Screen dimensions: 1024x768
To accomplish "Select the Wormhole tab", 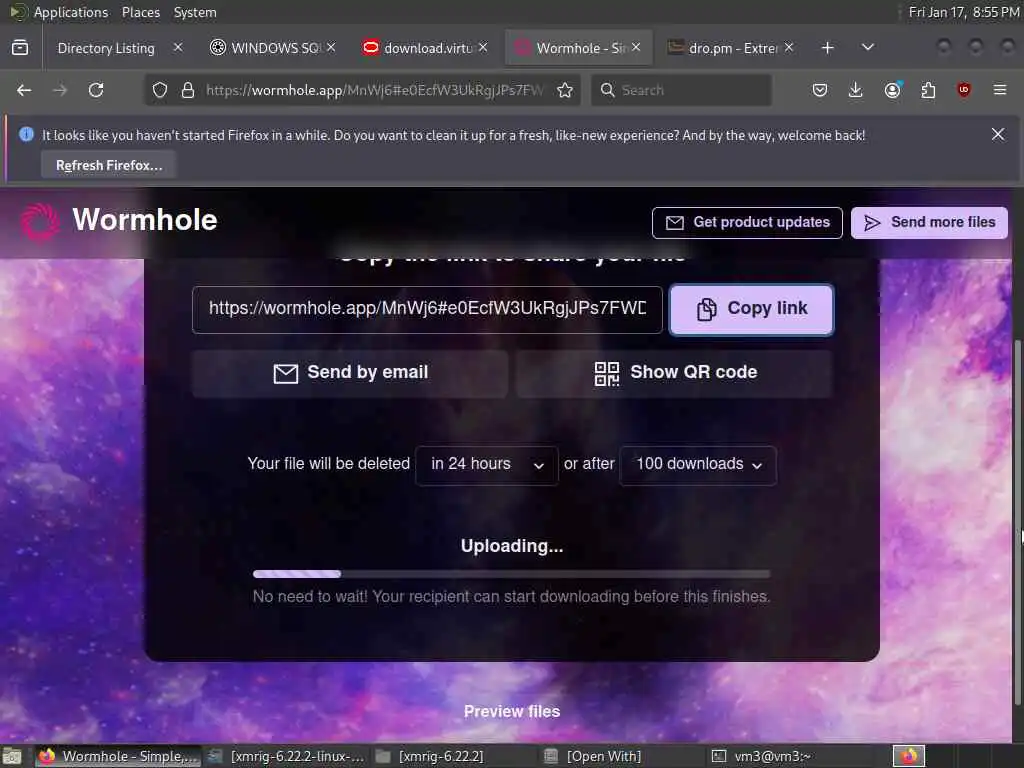I will (578, 48).
